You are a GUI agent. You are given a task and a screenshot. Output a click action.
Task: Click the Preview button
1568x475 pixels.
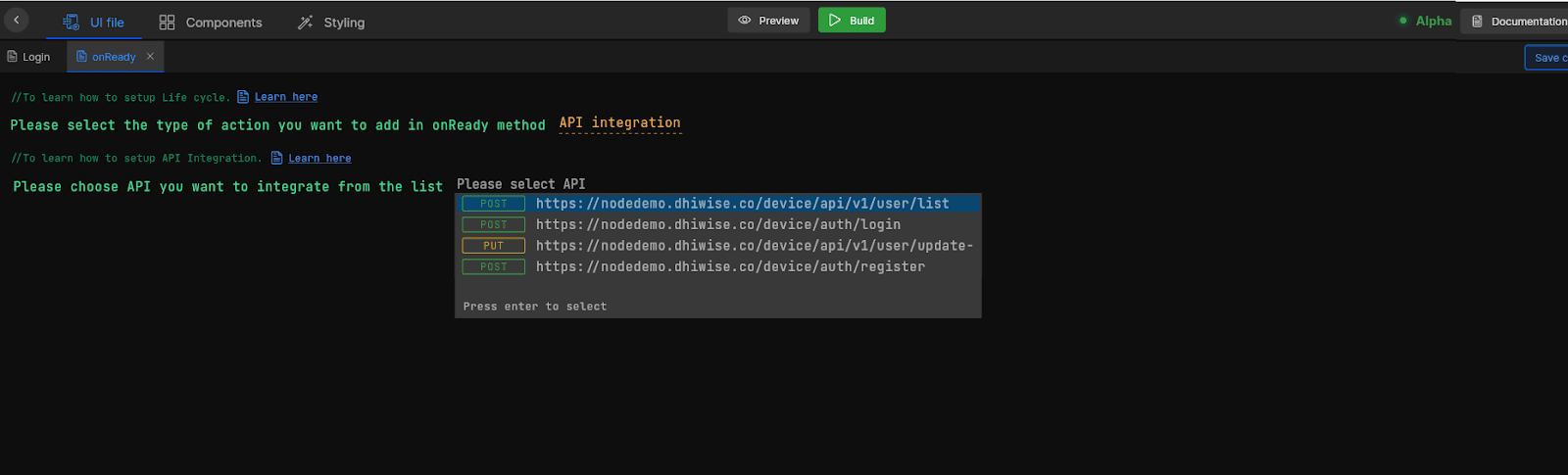pos(768,20)
